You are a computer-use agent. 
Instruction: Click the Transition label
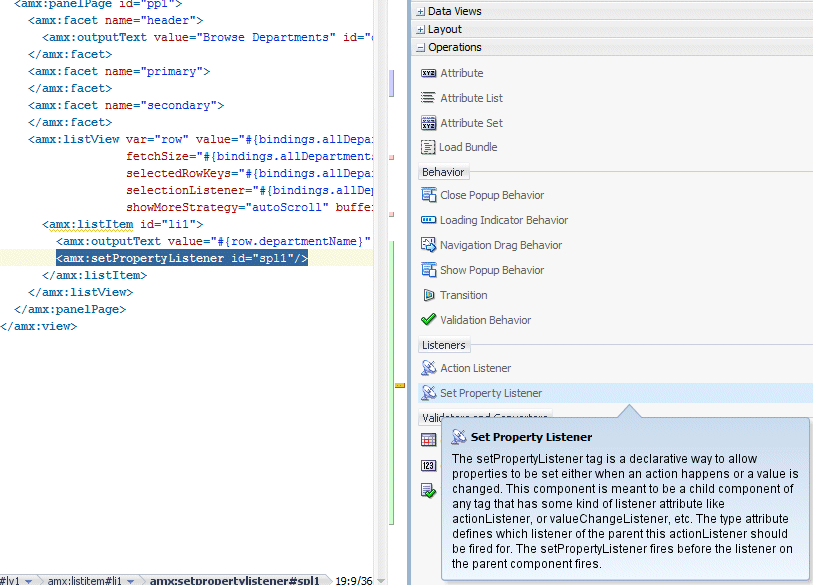464,295
